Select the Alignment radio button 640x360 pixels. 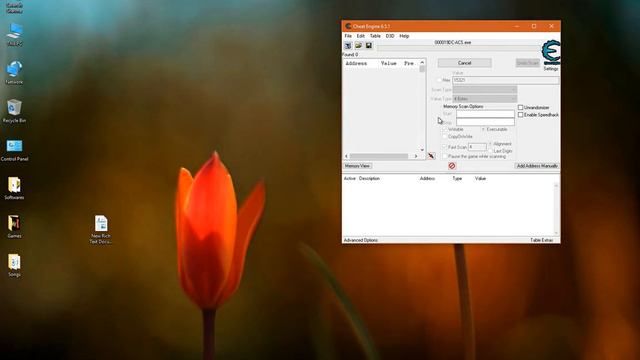(490, 144)
